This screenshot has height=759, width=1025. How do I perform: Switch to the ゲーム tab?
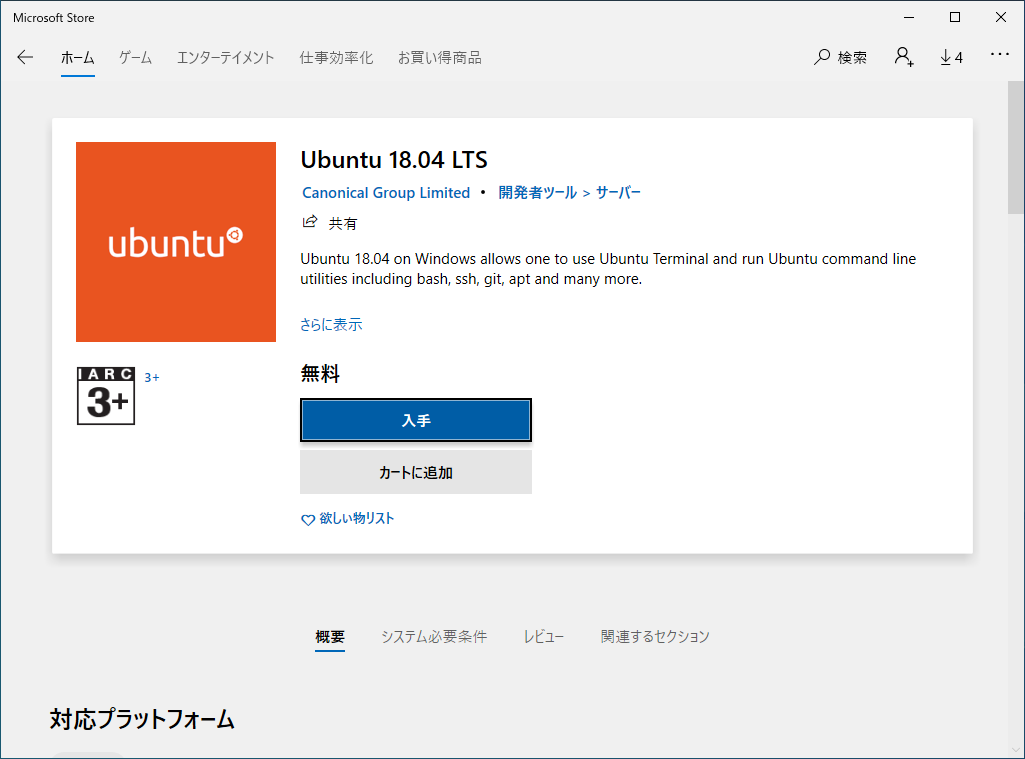(135, 57)
